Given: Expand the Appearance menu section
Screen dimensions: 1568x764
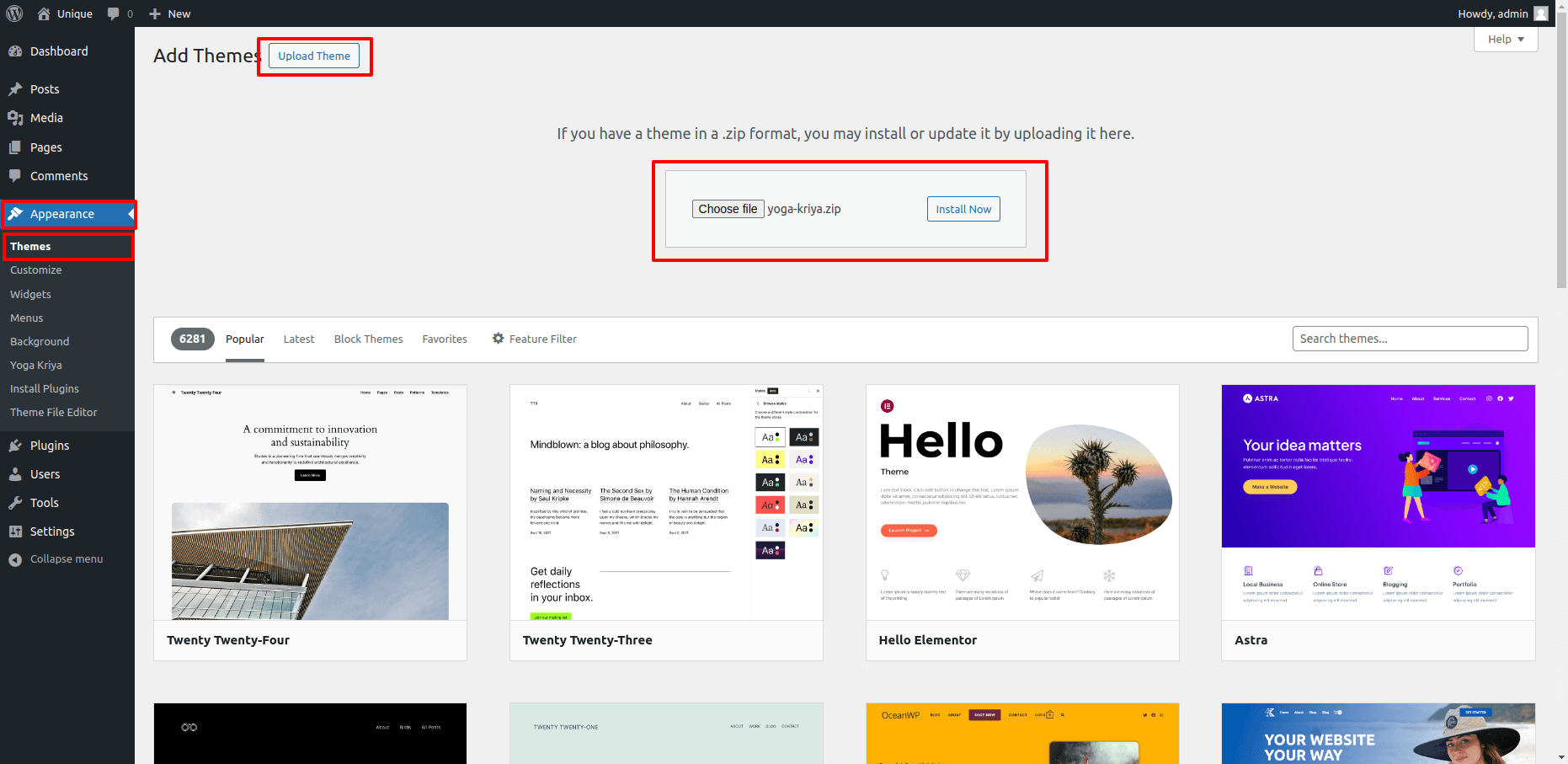Looking at the screenshot, I should [62, 214].
